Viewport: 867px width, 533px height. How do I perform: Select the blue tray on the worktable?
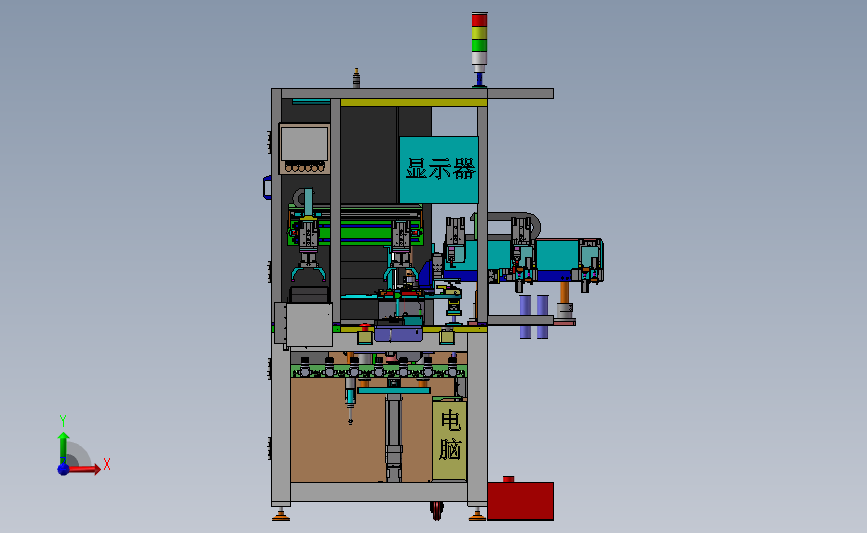pos(399,335)
